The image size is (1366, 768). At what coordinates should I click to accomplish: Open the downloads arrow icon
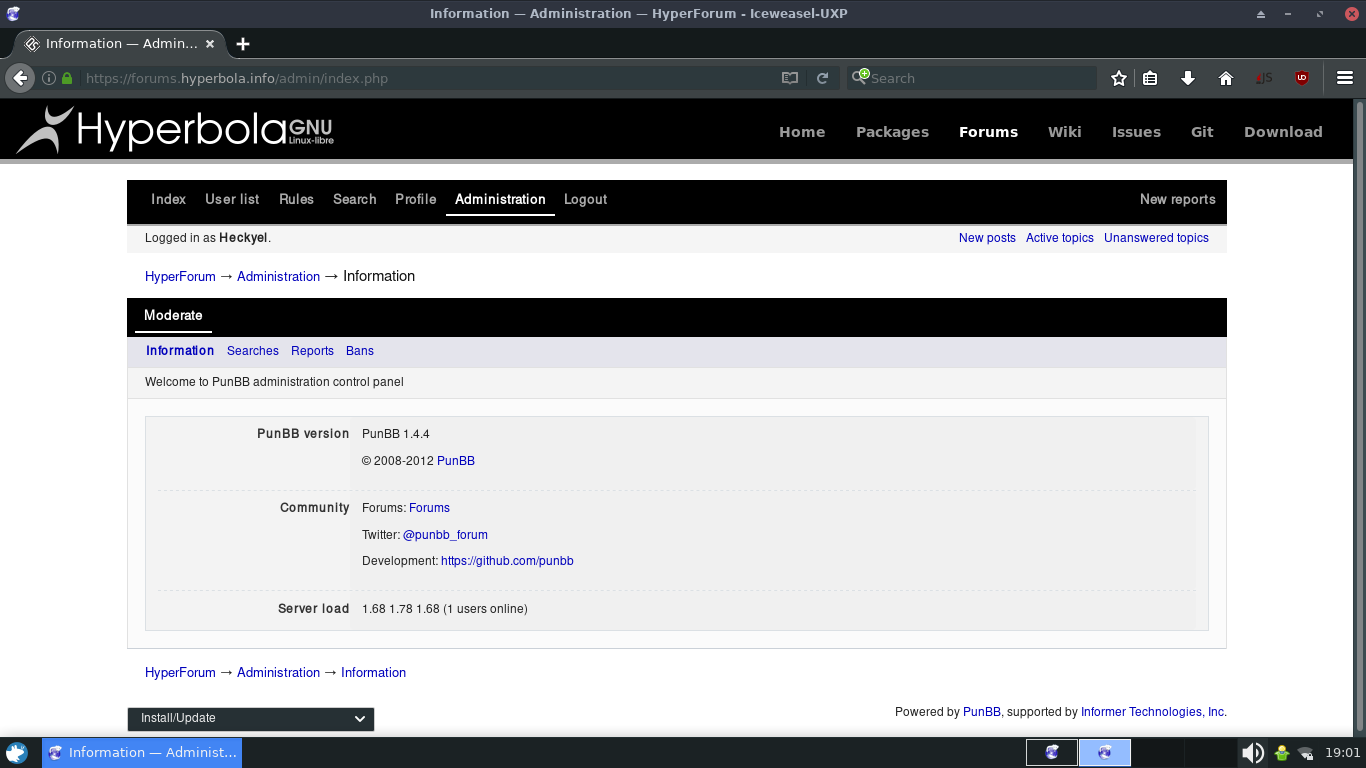point(1188,78)
